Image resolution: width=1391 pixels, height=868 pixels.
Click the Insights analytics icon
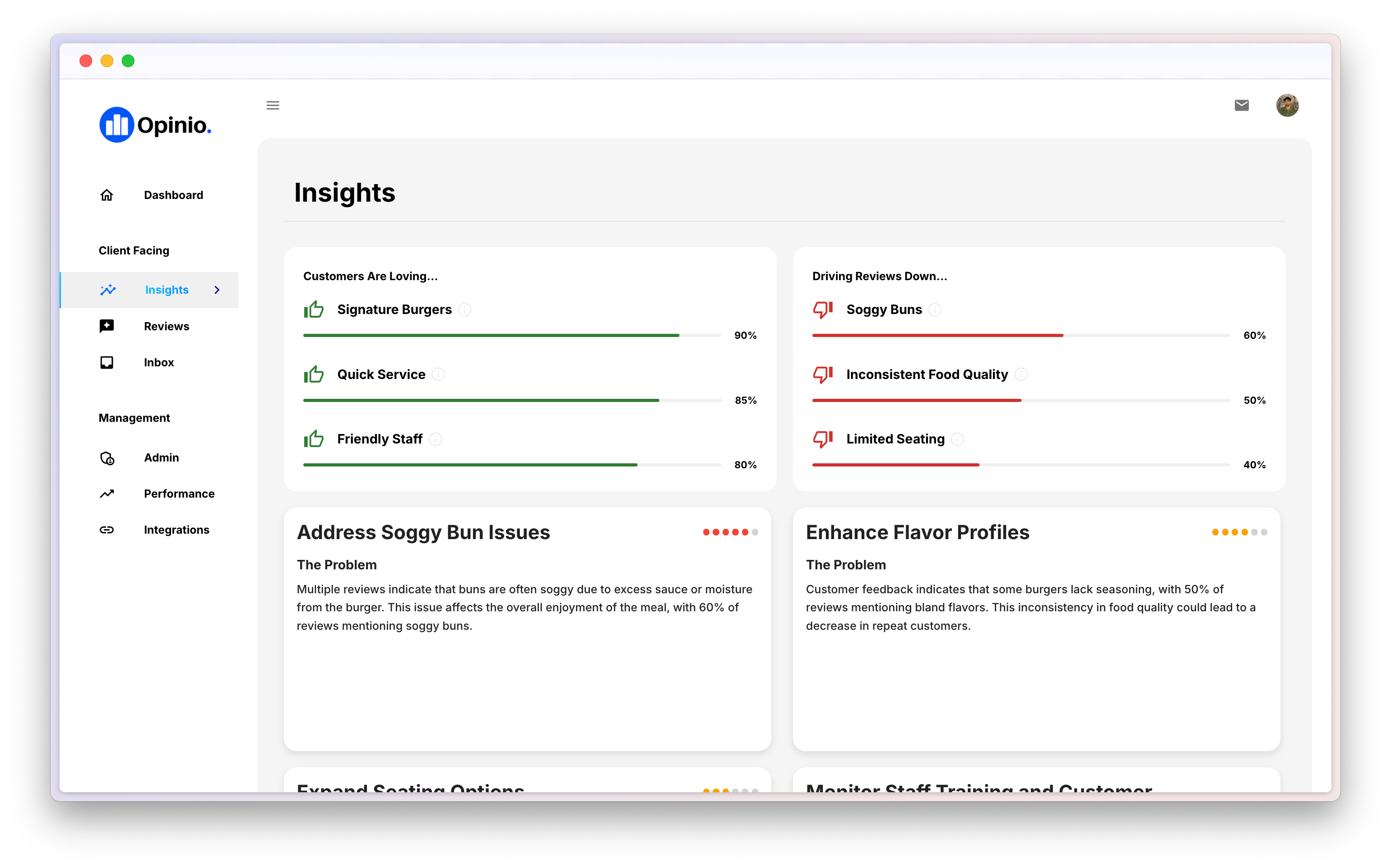(x=108, y=290)
